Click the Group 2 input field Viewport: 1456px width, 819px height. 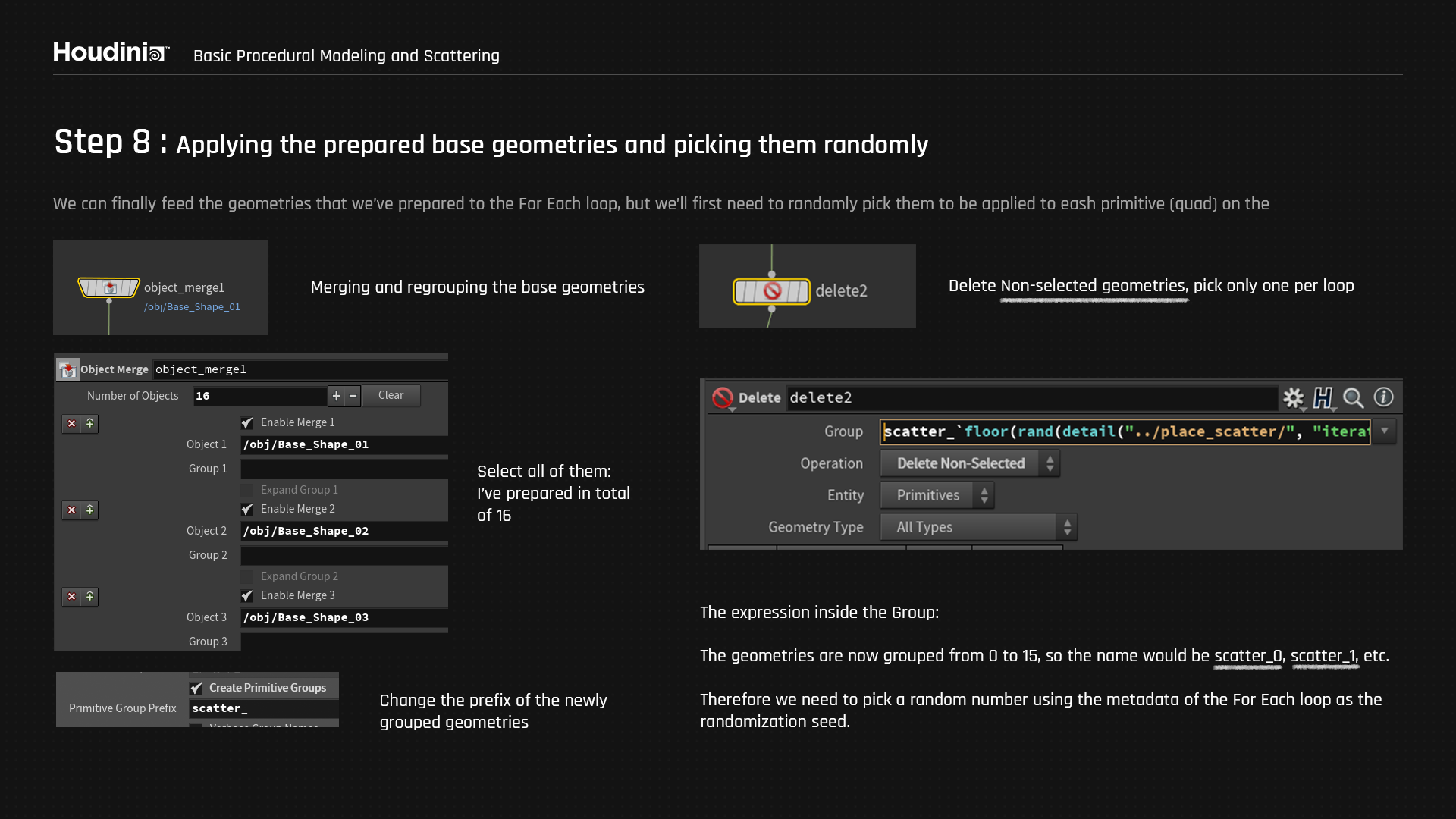click(344, 555)
